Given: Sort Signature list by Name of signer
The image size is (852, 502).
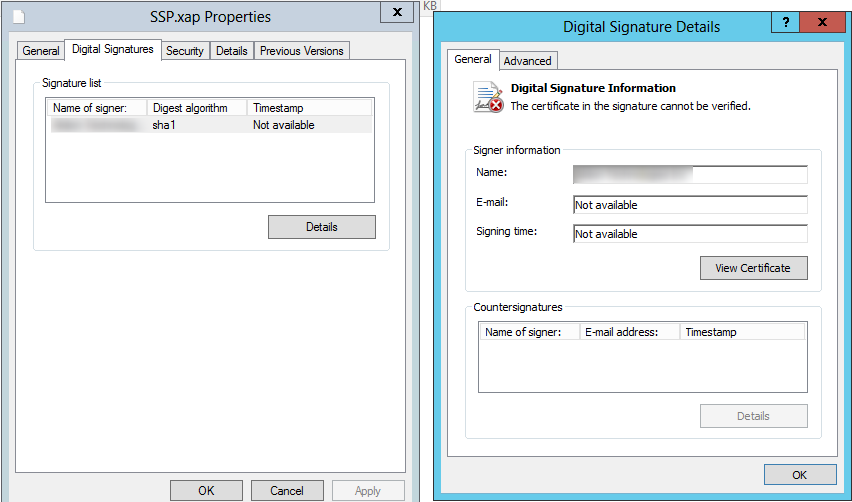Looking at the screenshot, I should pyautogui.click(x=97, y=108).
